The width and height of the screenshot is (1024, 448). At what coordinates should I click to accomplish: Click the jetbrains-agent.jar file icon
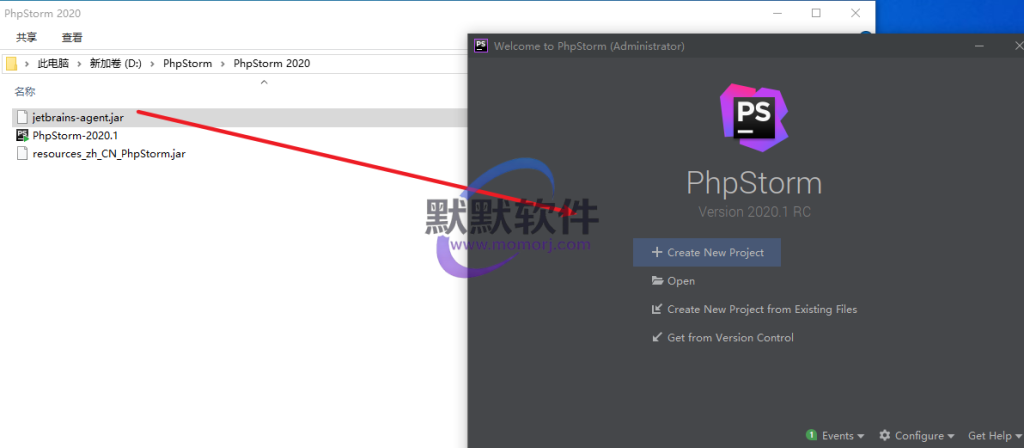pyautogui.click(x=22, y=118)
